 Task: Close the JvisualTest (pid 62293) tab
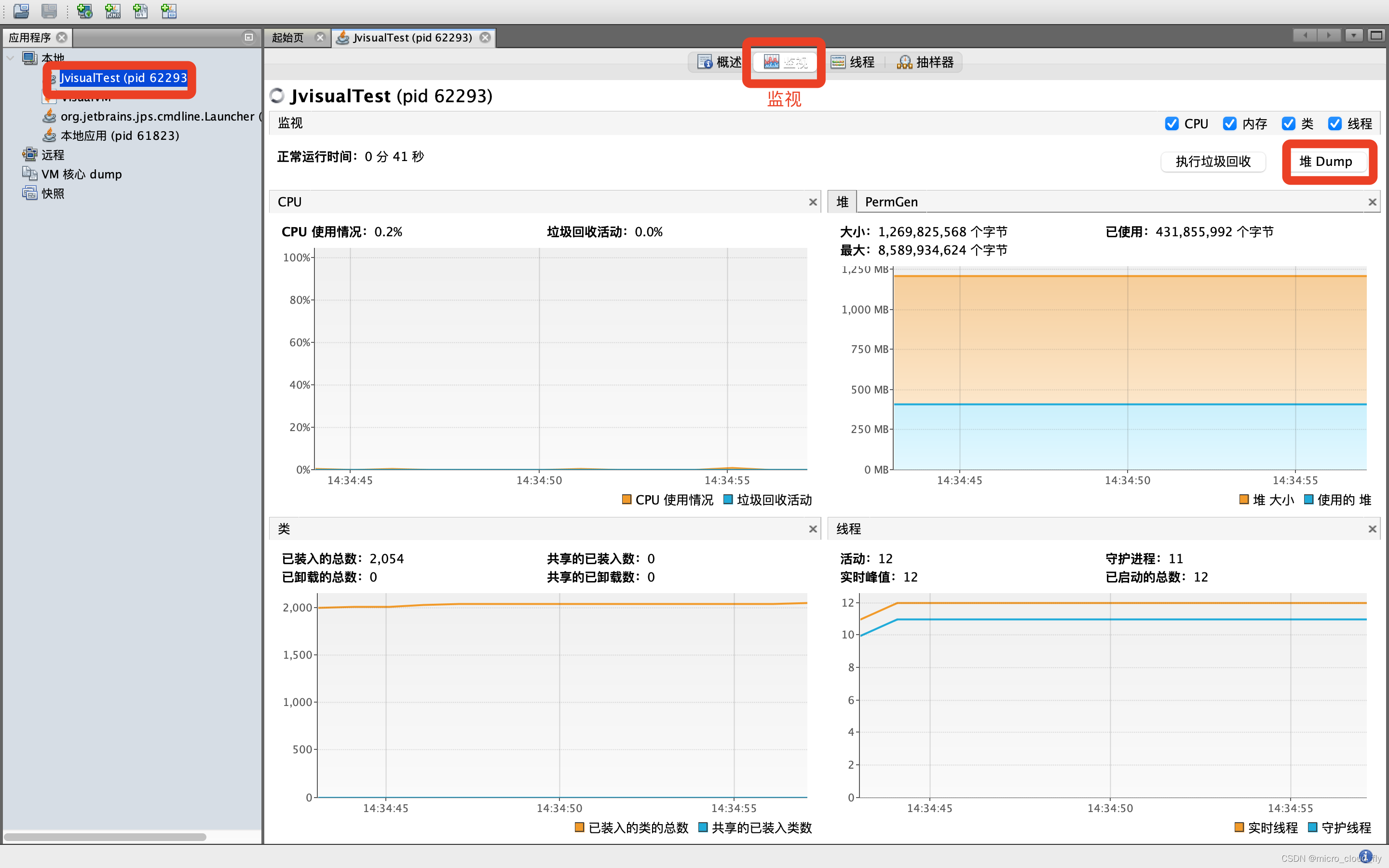(x=485, y=37)
